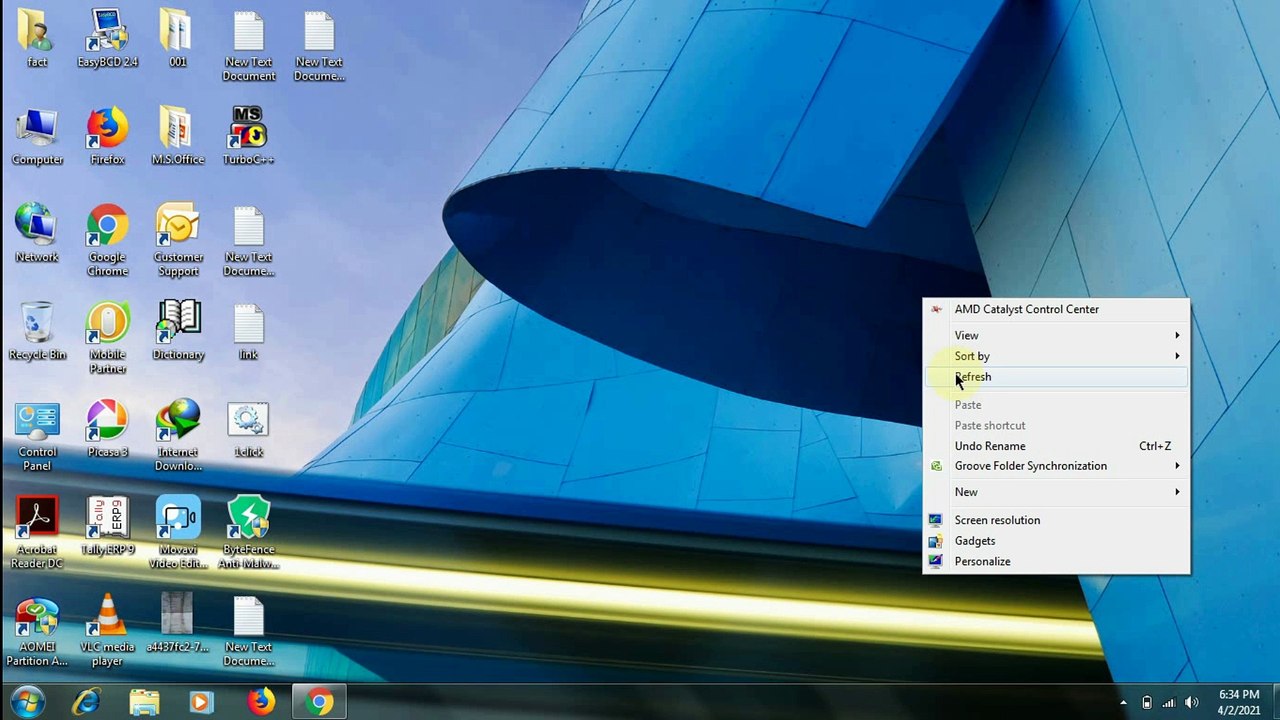This screenshot has width=1280, height=720.
Task: Select the Firefox desktop shortcut
Action: click(x=107, y=136)
